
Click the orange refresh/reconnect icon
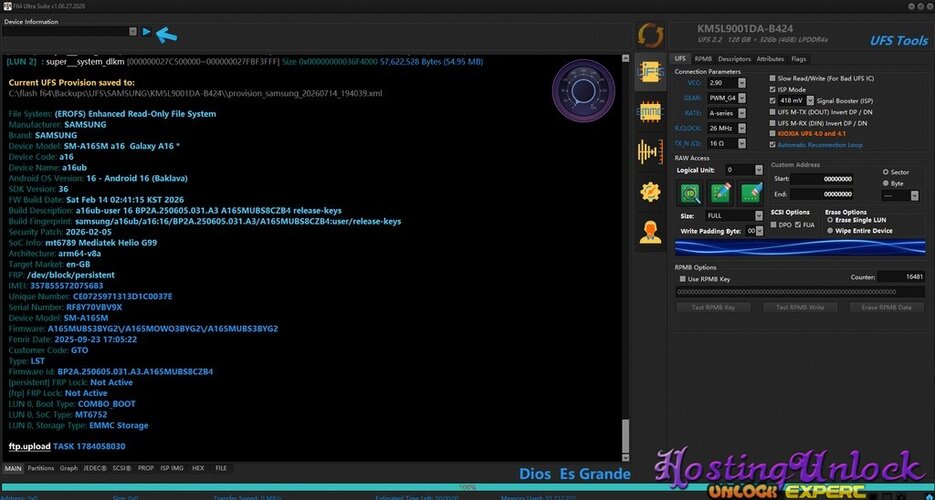650,36
